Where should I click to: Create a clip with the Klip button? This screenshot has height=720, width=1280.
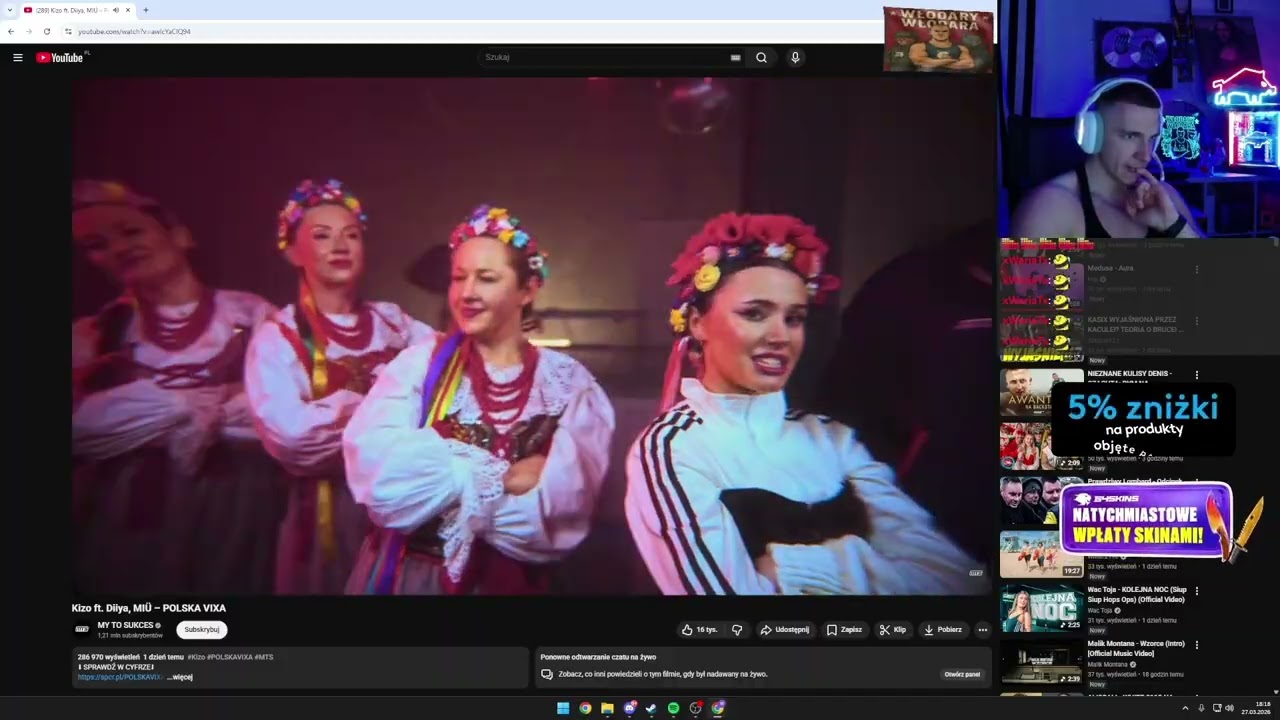(x=892, y=630)
